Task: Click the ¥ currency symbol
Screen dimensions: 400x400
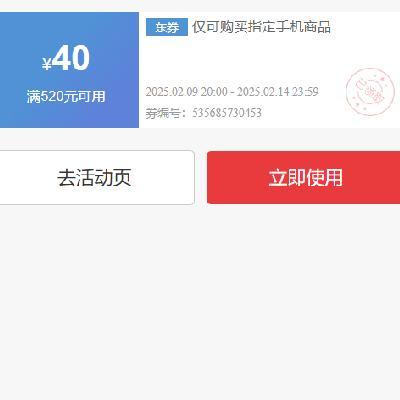Action: pos(47,64)
